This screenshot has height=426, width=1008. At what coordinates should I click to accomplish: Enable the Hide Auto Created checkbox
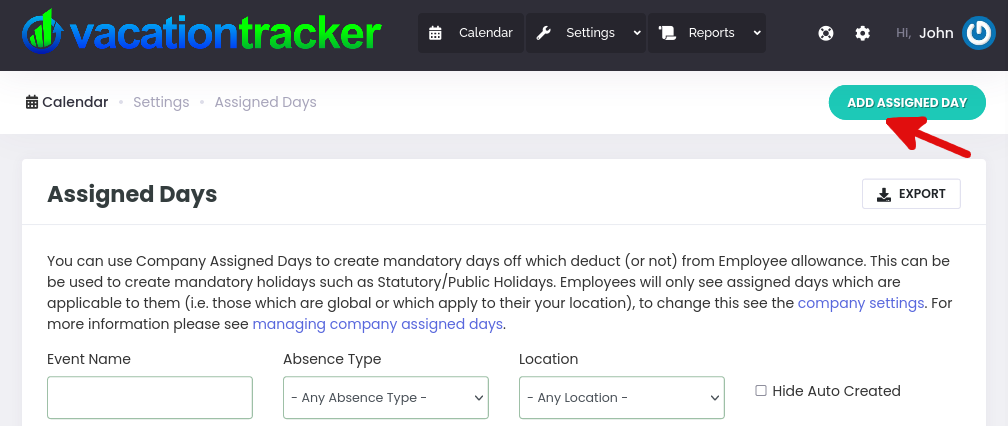point(761,391)
